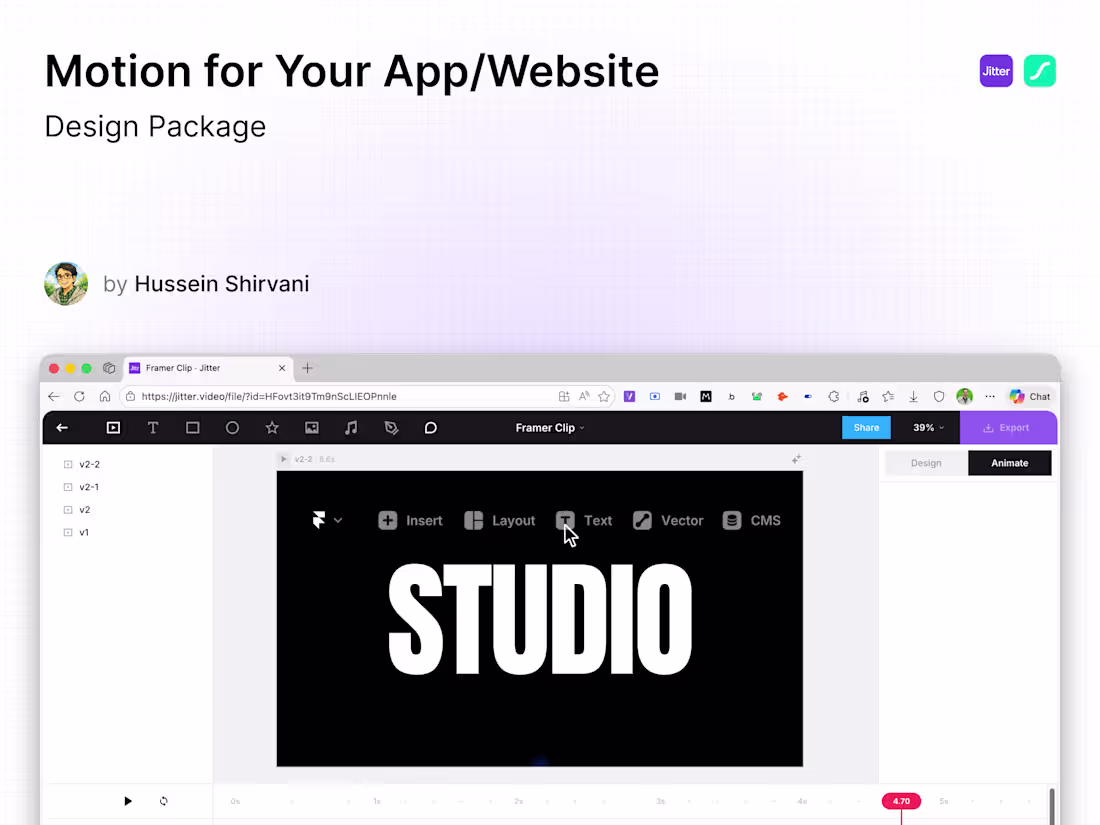Expand the v2-2 layer in the sidebar
Screen dimensions: 1100x825
66,464
